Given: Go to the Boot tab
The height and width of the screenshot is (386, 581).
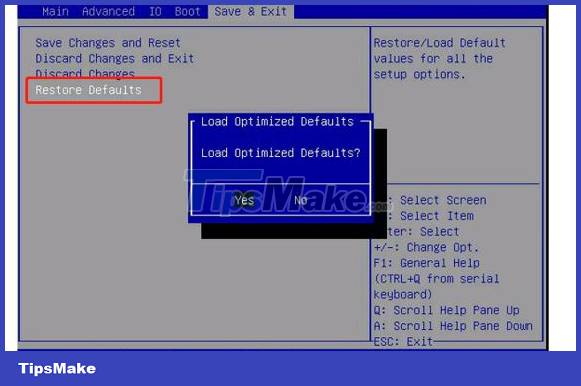Looking at the screenshot, I should click(x=187, y=11).
